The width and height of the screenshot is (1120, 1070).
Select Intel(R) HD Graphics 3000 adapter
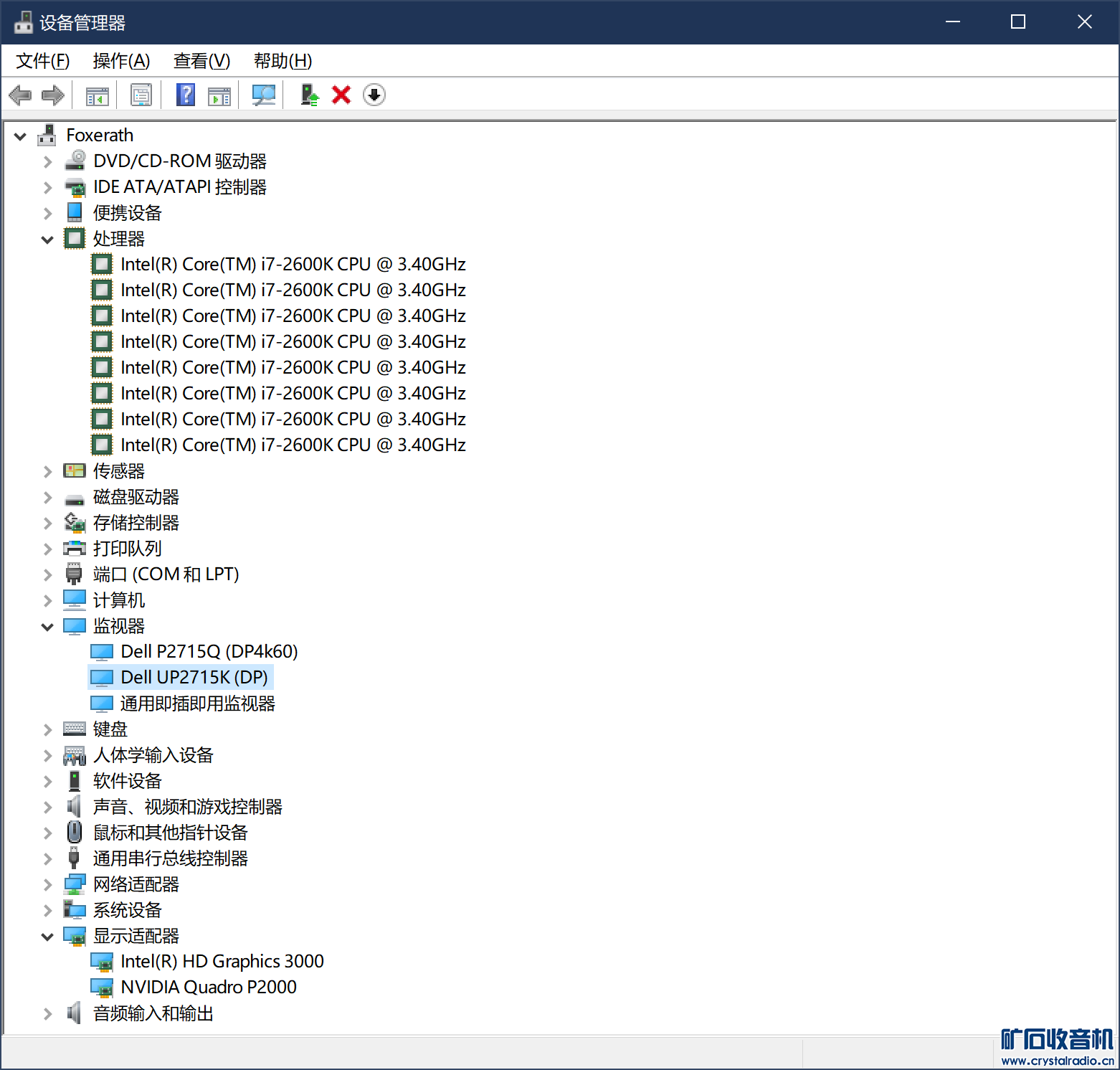[222, 961]
